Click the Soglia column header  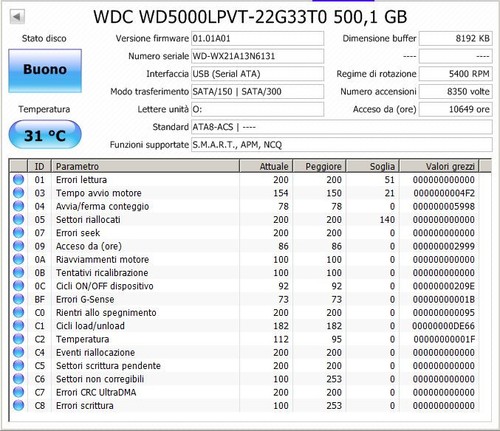click(x=373, y=166)
